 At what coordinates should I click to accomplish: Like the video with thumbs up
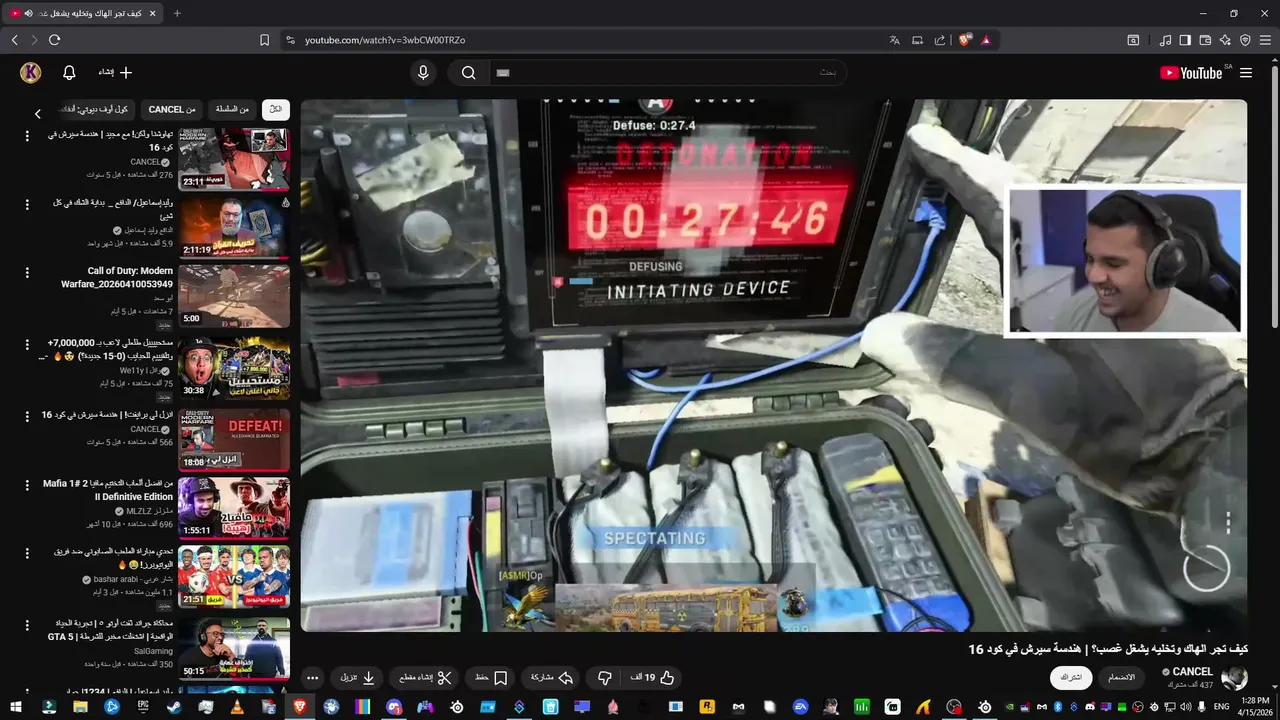(x=653, y=678)
